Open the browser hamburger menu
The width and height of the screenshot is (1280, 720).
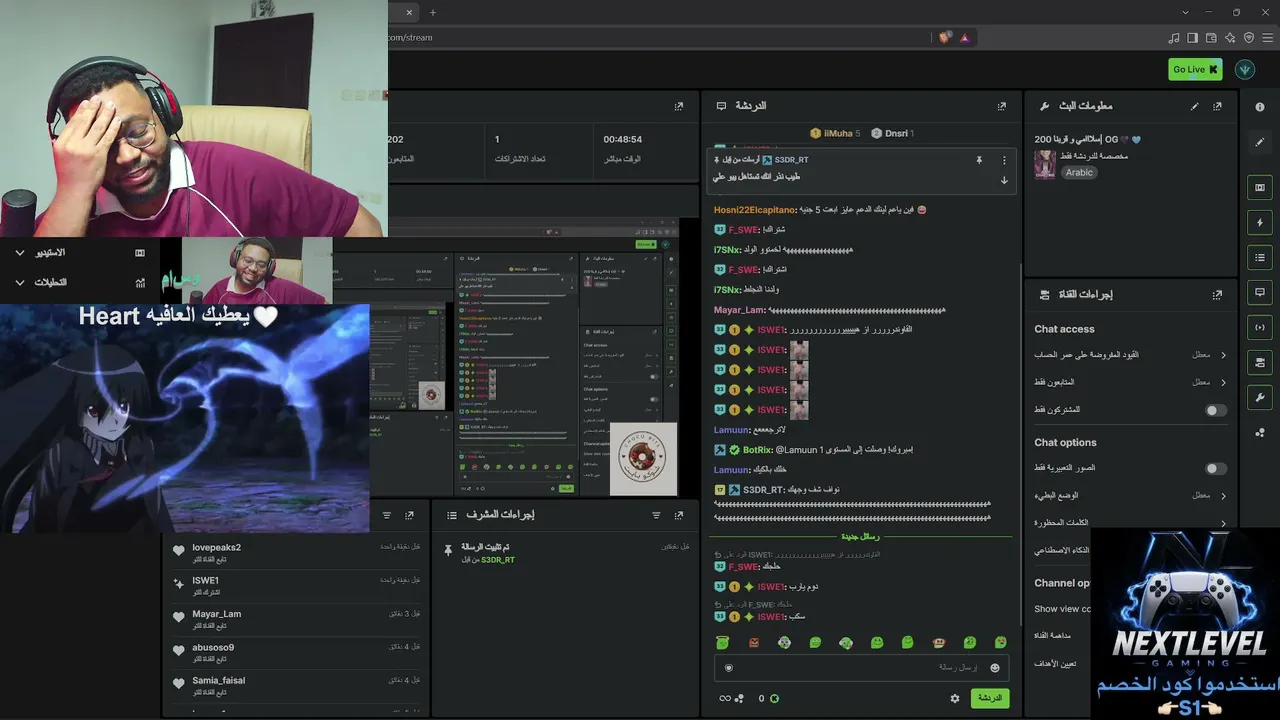pyautogui.click(x=1267, y=37)
